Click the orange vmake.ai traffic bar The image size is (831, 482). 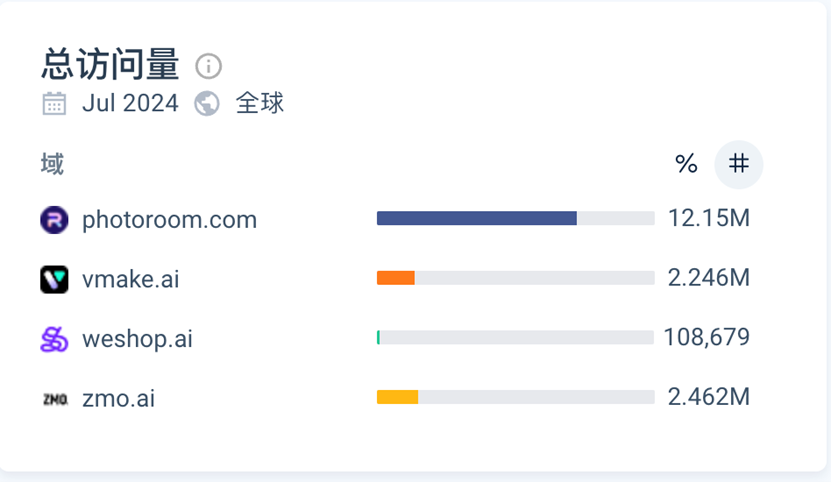[395, 278]
